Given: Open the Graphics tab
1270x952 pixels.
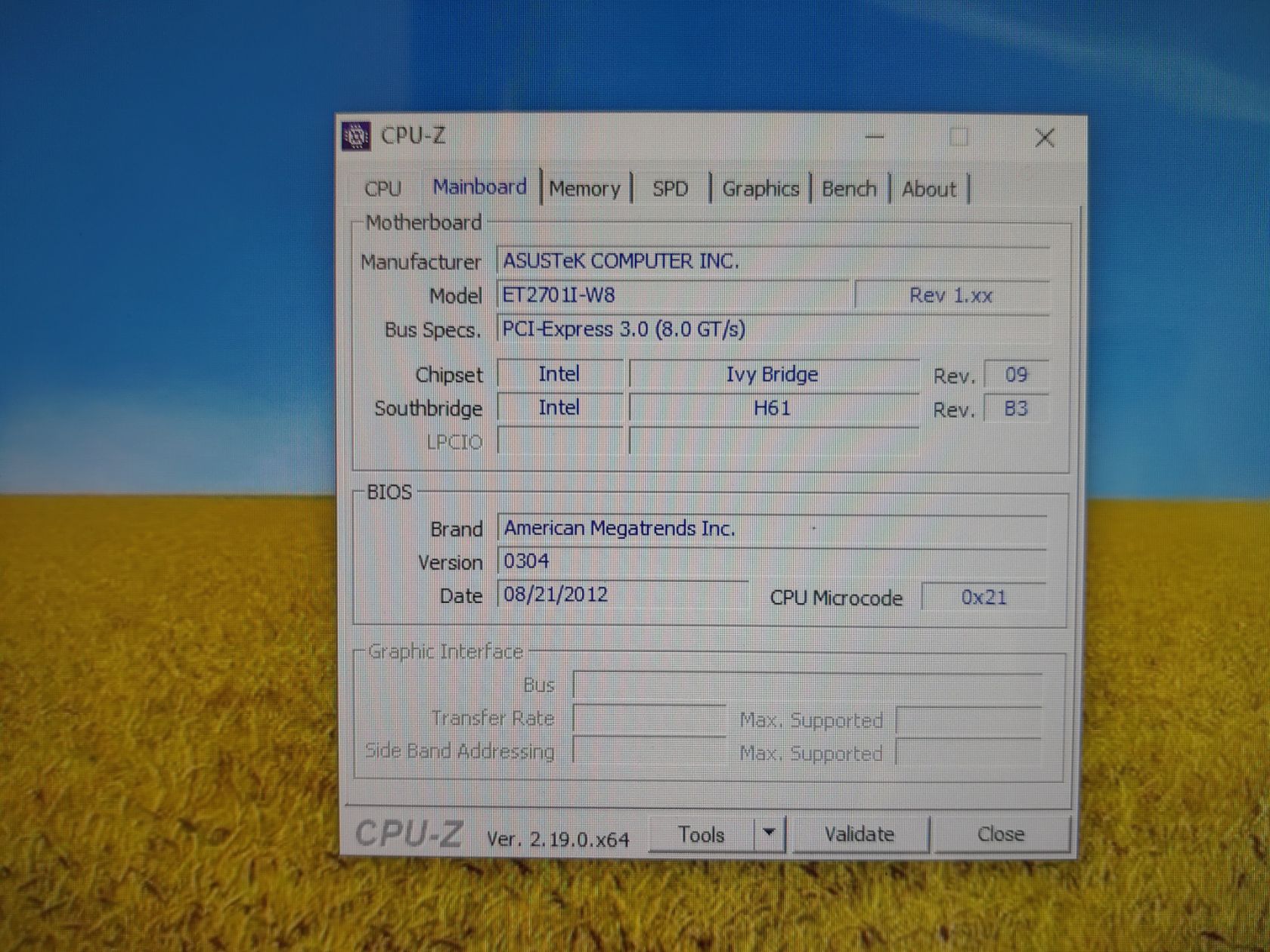Looking at the screenshot, I should point(760,188).
